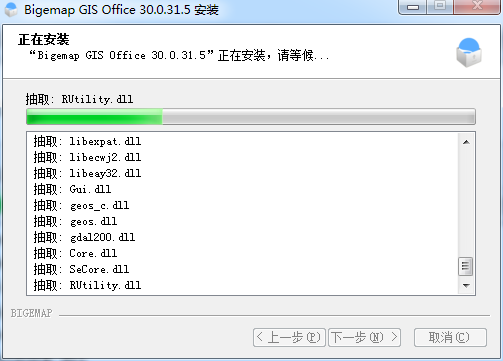
Task: Cancel installation with 取消(C) button
Action: pos(450,337)
